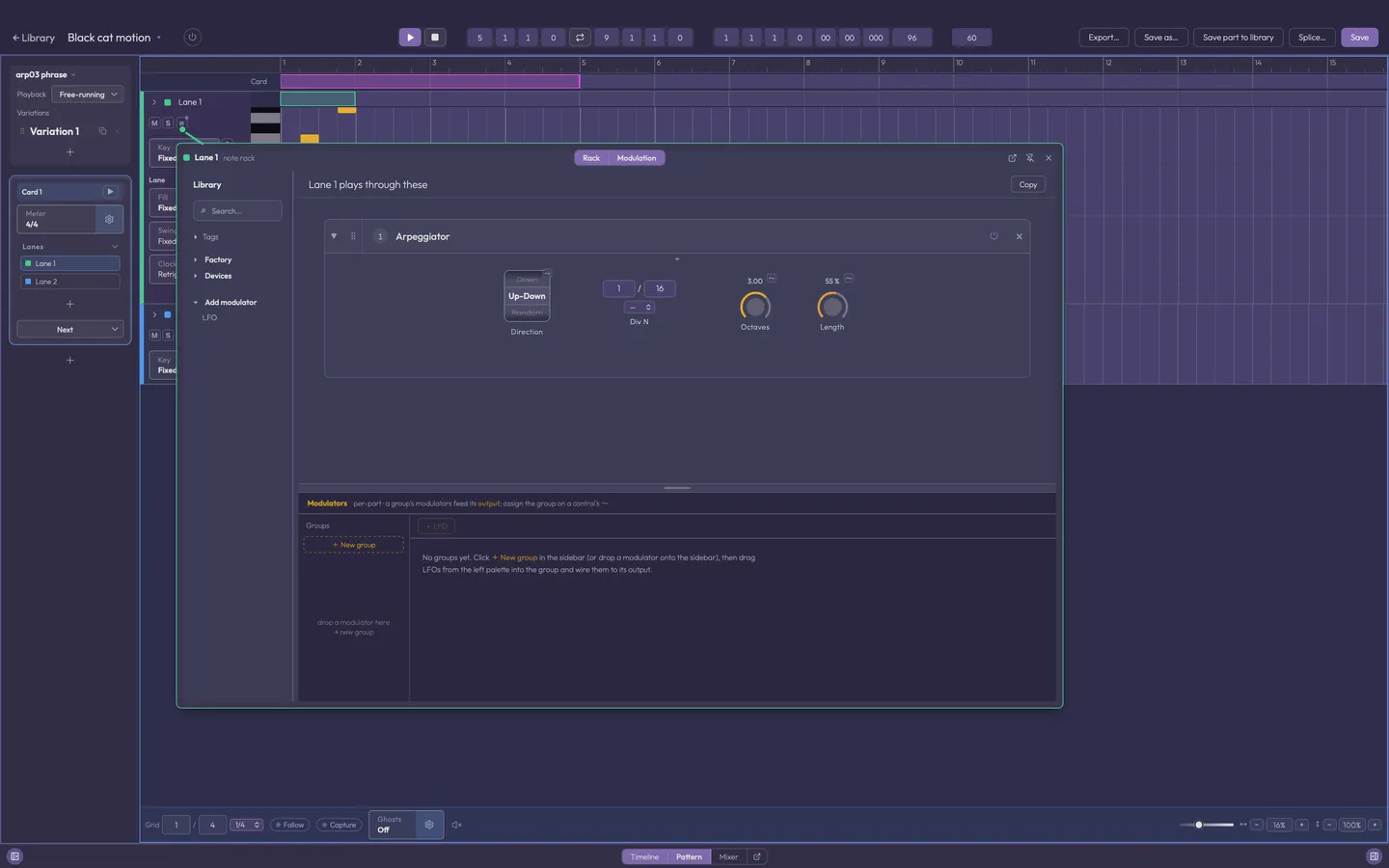Open the arp03 phrase dropdown
The image size is (1389, 868).
[x=45, y=74]
